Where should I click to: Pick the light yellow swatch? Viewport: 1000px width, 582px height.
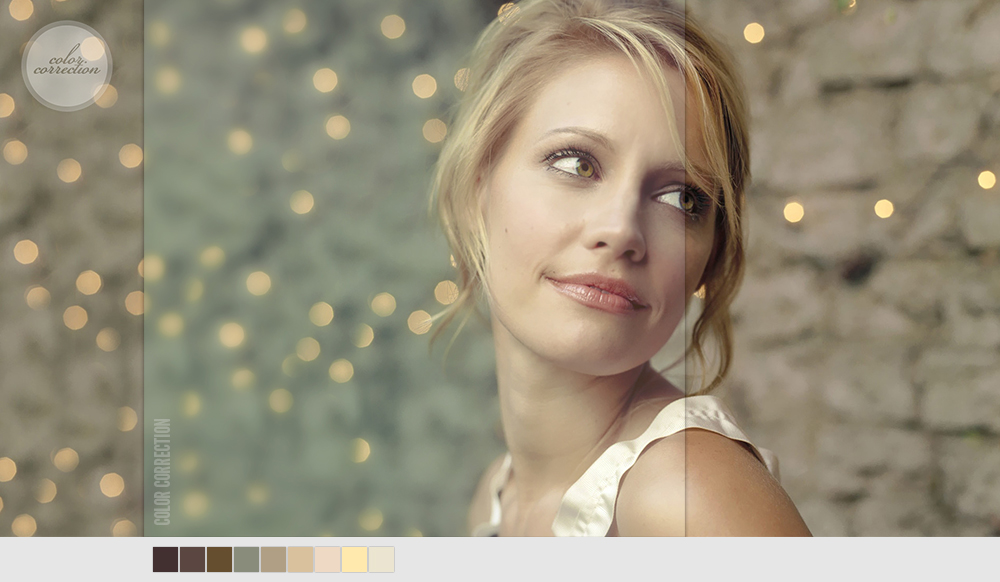pyautogui.click(x=354, y=560)
